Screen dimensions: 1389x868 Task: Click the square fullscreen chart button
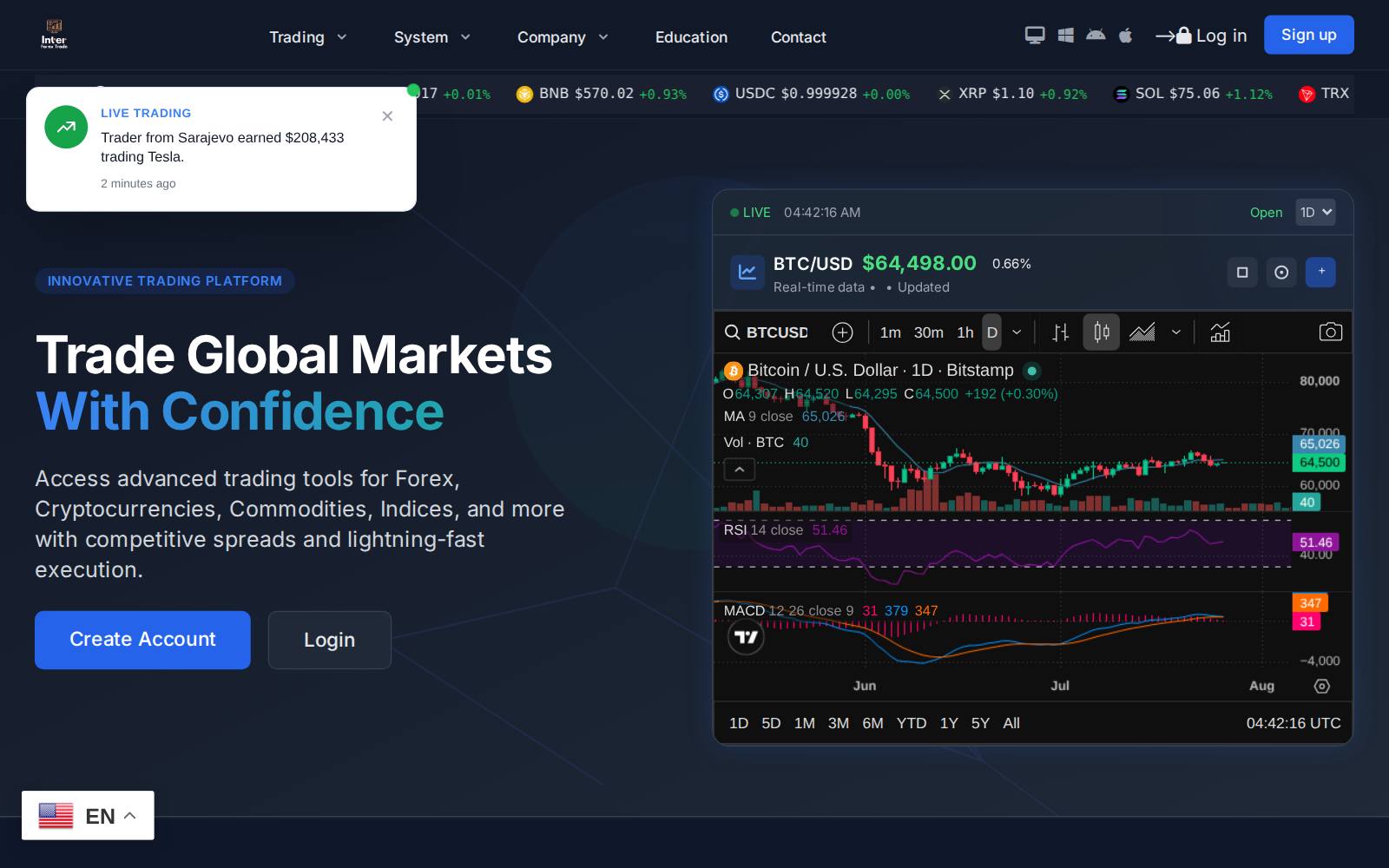point(1242,273)
